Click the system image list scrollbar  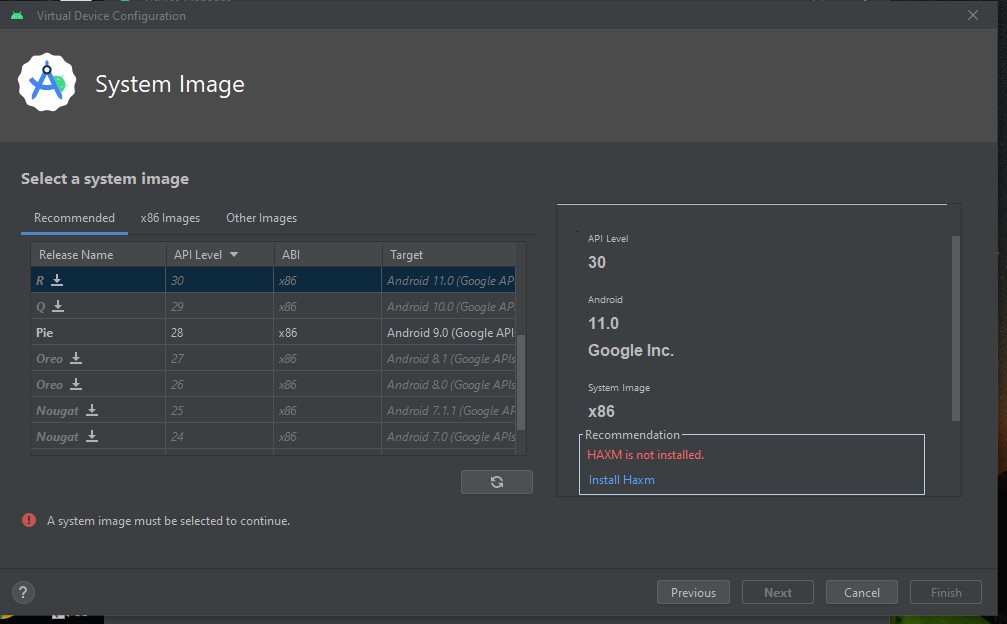[x=521, y=380]
